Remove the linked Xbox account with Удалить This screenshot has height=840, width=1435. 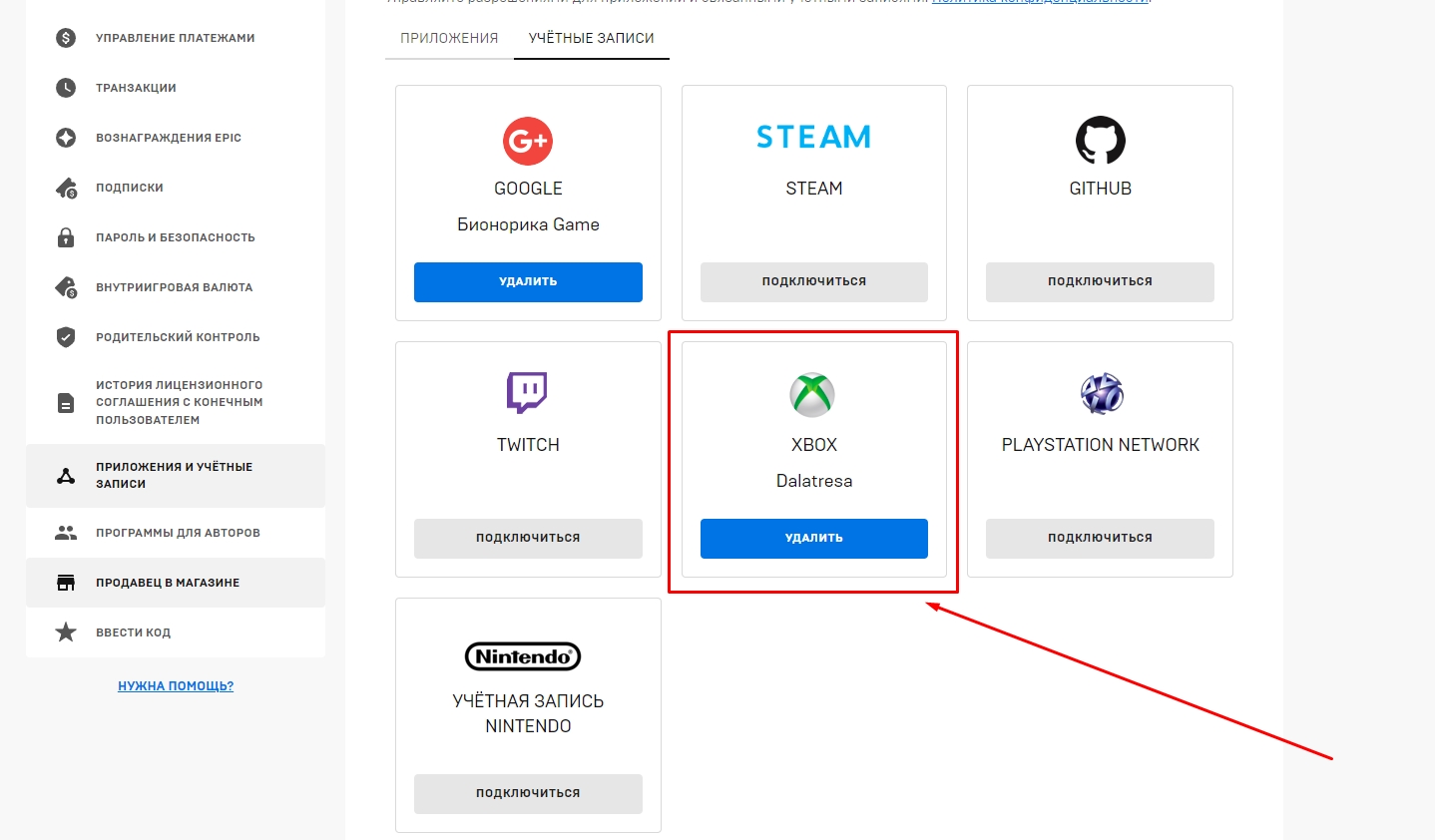click(x=814, y=538)
